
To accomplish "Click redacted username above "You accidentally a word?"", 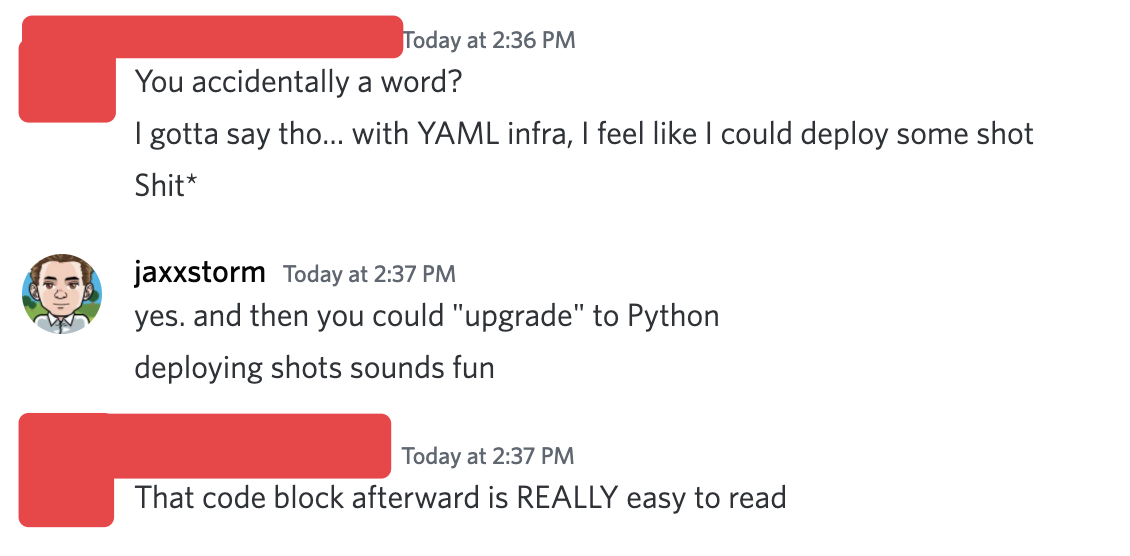I will coord(212,37).
